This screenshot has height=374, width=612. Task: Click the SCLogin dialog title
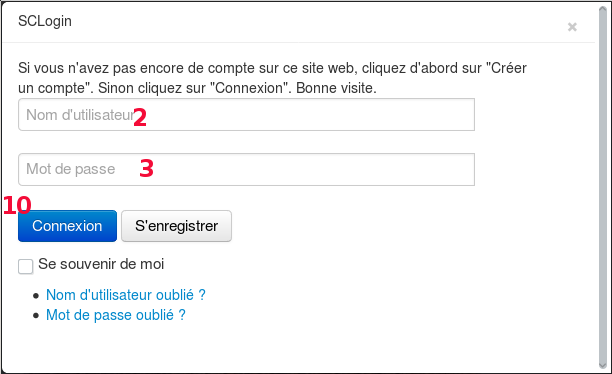click(45, 21)
